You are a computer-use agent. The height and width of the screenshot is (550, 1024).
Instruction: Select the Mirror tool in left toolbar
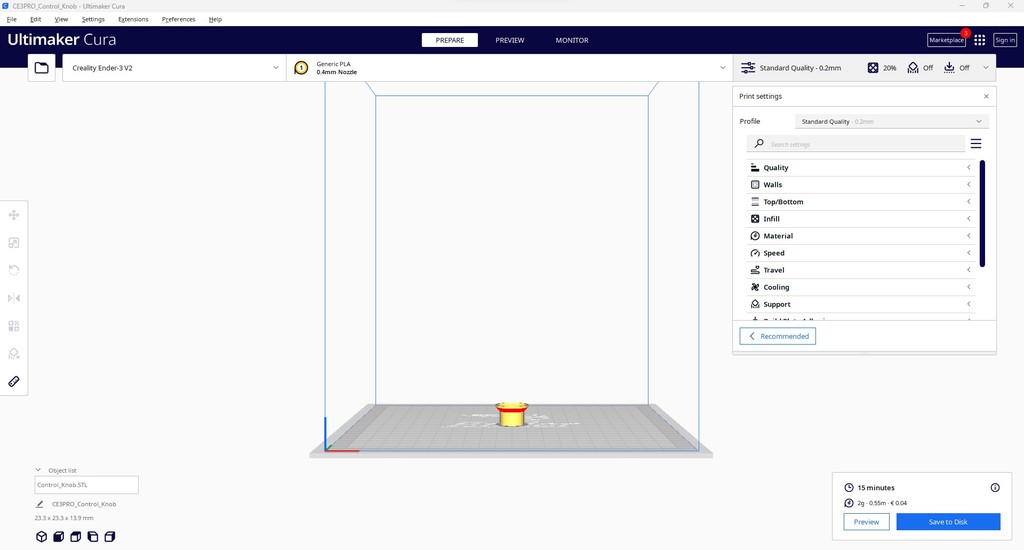[14, 299]
